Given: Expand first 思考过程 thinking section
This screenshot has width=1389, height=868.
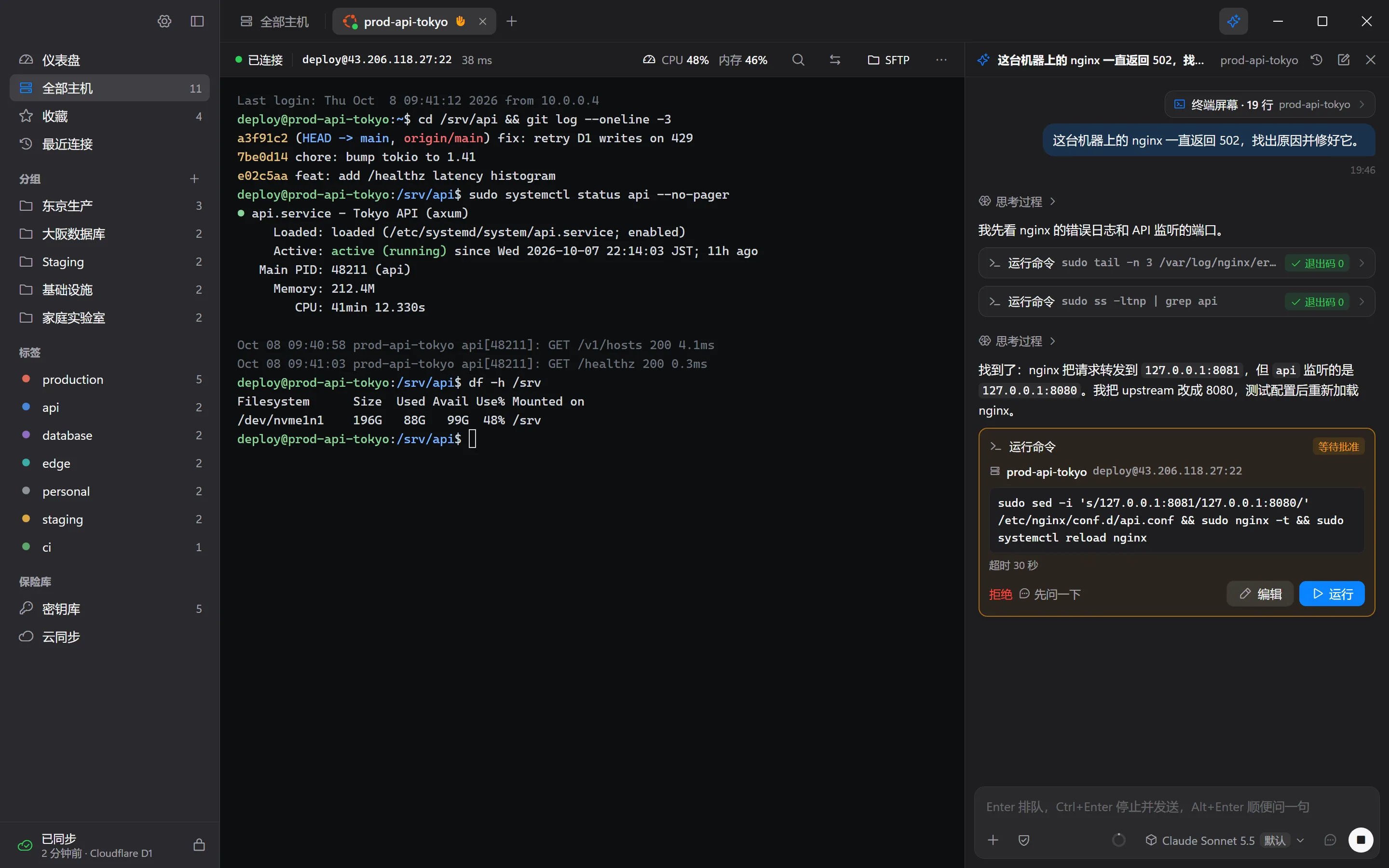Looking at the screenshot, I should [1017, 202].
